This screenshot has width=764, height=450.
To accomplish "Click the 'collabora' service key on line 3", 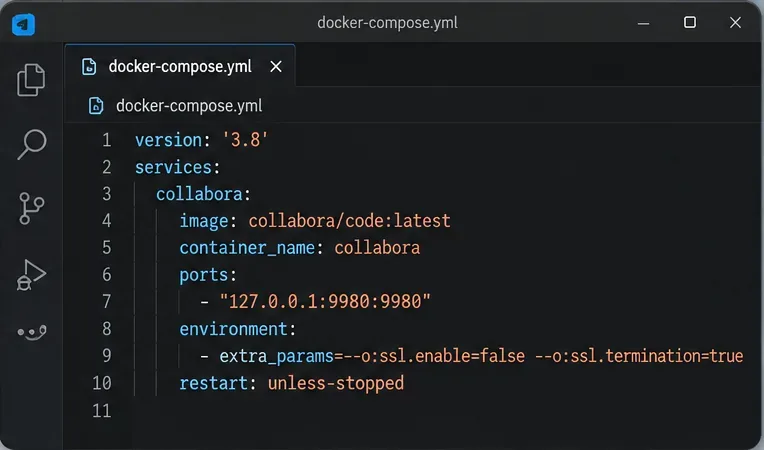I will (199, 194).
